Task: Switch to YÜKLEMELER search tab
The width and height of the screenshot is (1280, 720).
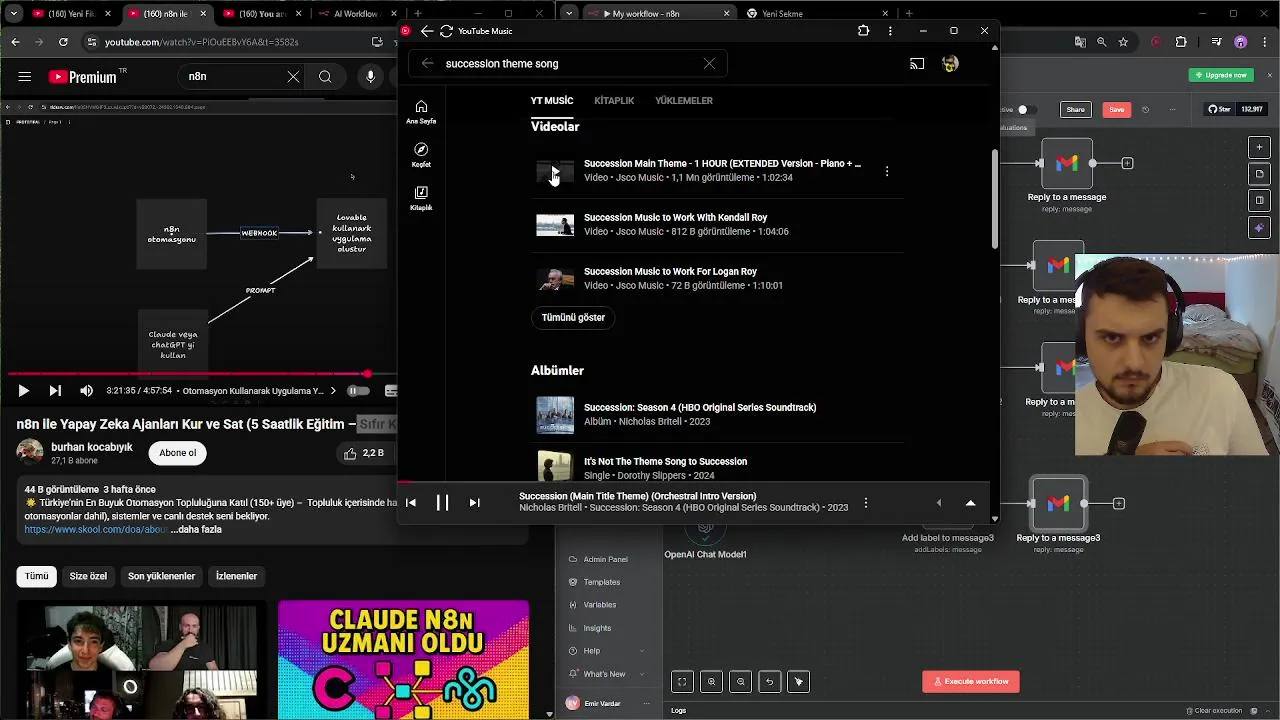Action: point(684,101)
